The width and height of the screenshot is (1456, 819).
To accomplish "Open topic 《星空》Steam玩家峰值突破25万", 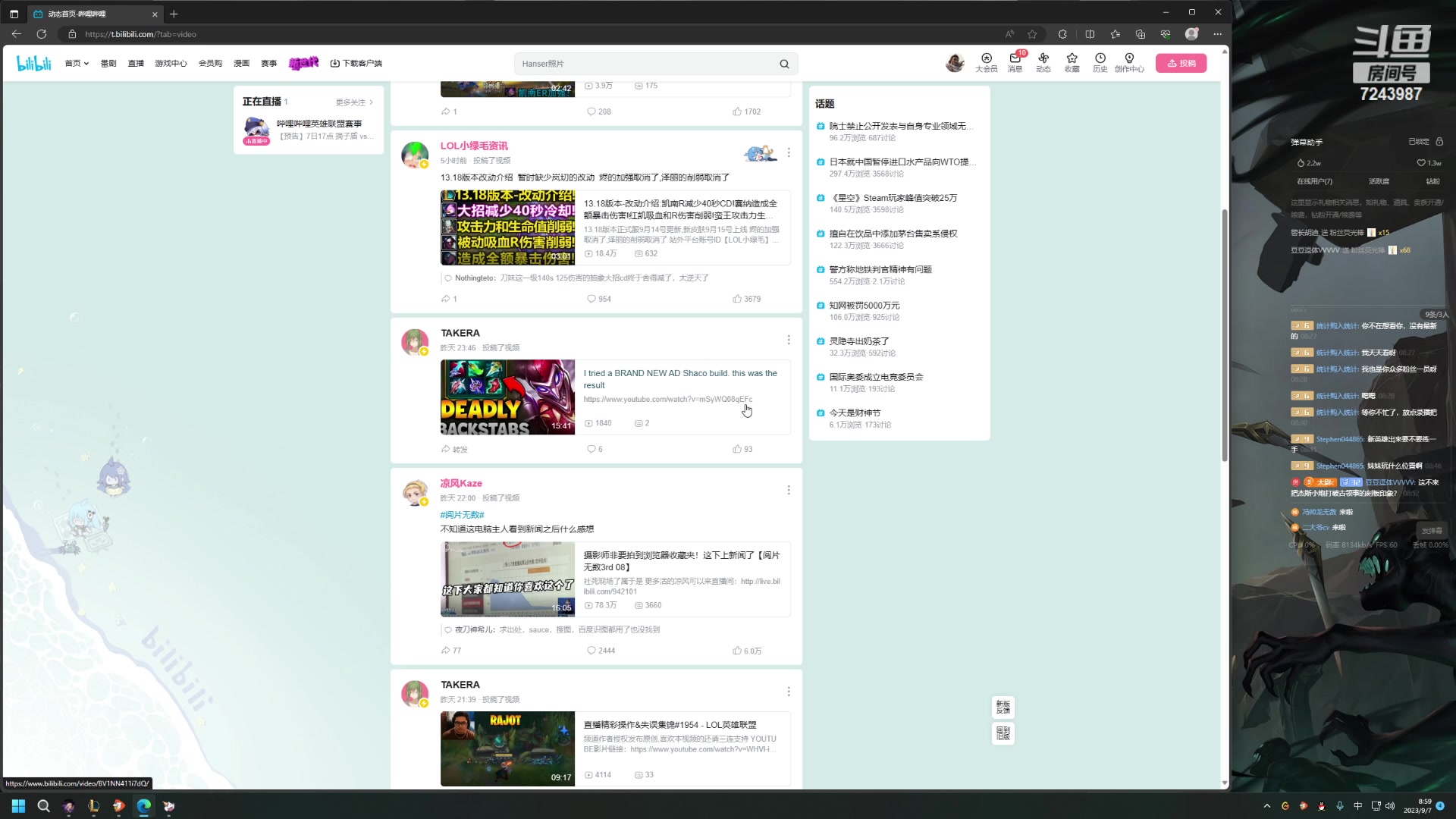I will click(894, 198).
